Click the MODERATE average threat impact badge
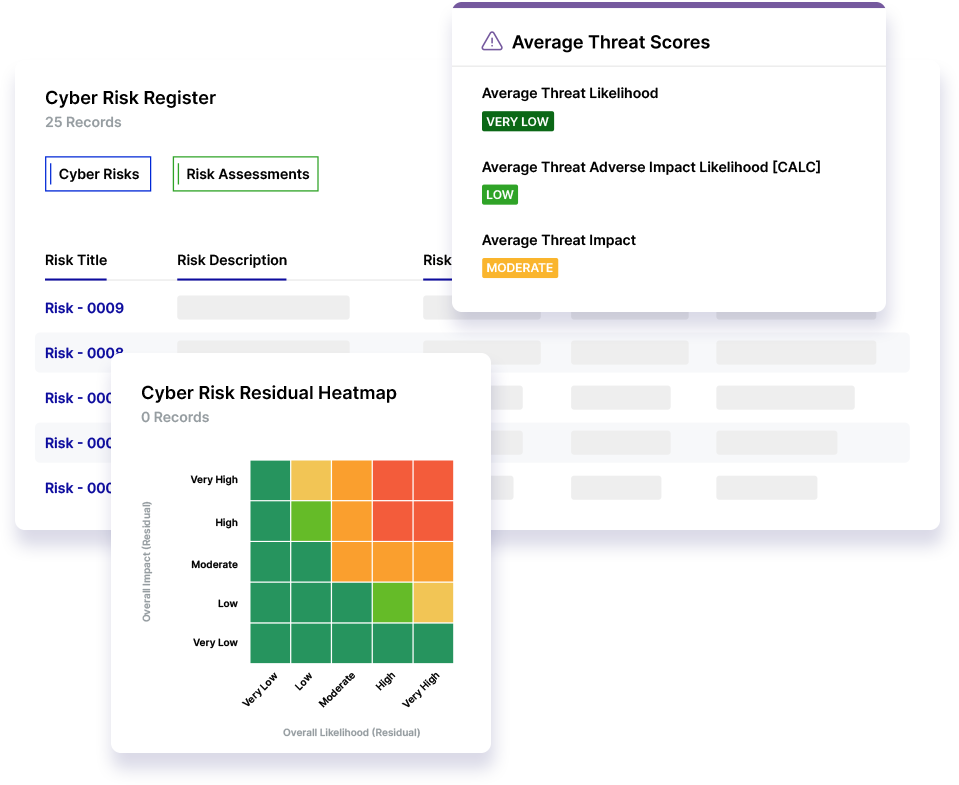959x785 pixels. (x=520, y=267)
